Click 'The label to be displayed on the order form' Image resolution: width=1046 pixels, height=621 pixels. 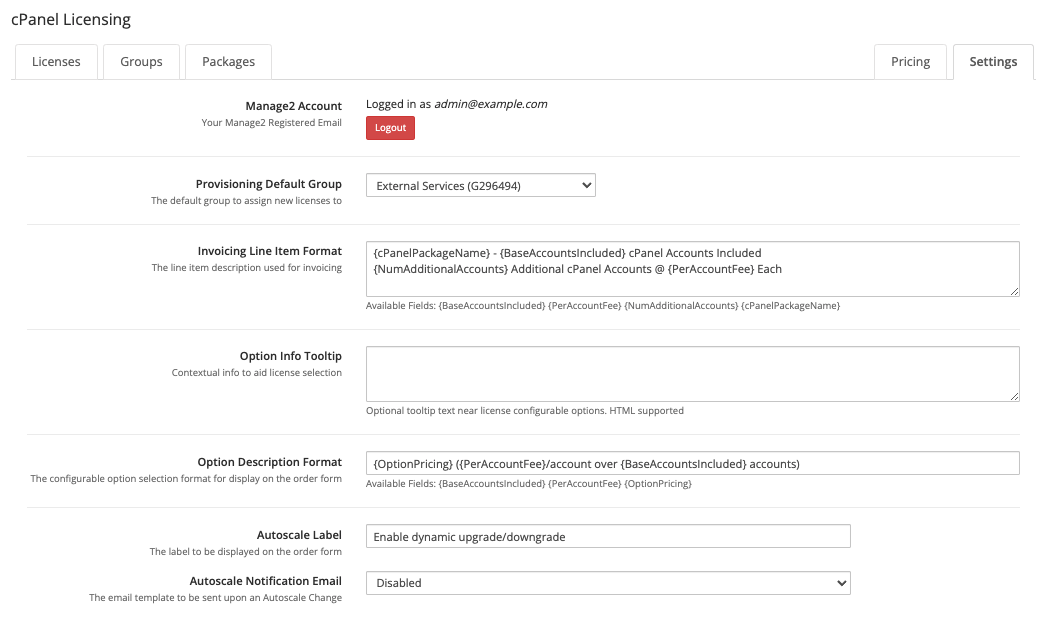coord(245,552)
